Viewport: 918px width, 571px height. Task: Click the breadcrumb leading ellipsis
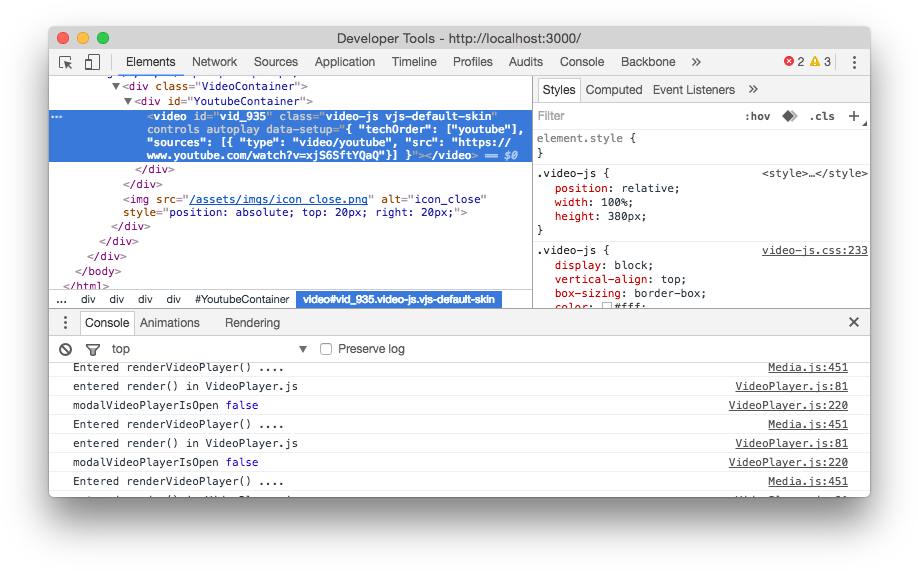click(61, 299)
